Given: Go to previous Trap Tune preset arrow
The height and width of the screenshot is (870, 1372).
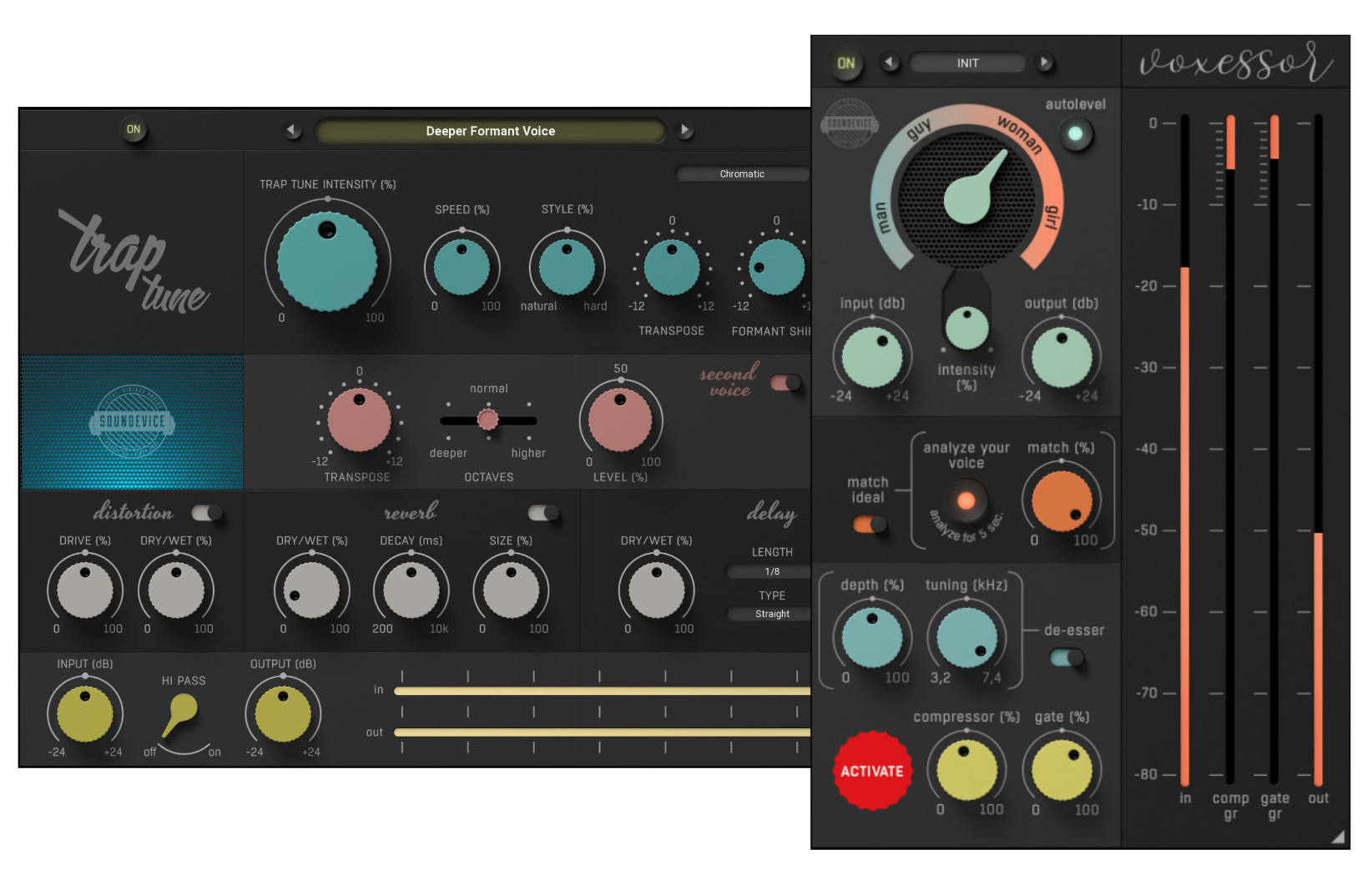Looking at the screenshot, I should click(291, 130).
